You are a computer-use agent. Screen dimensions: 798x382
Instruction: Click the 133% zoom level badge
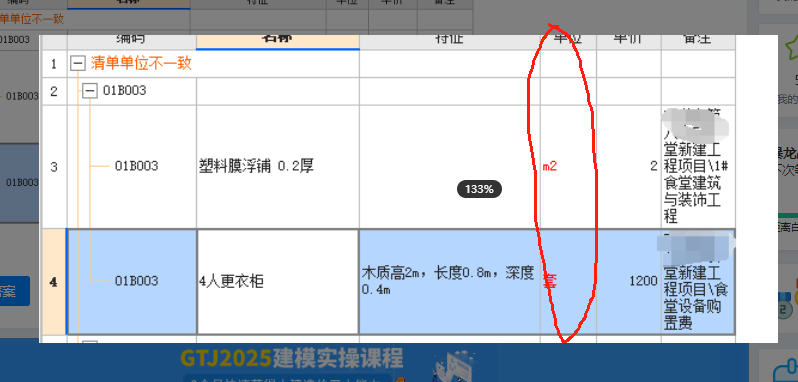coord(479,190)
